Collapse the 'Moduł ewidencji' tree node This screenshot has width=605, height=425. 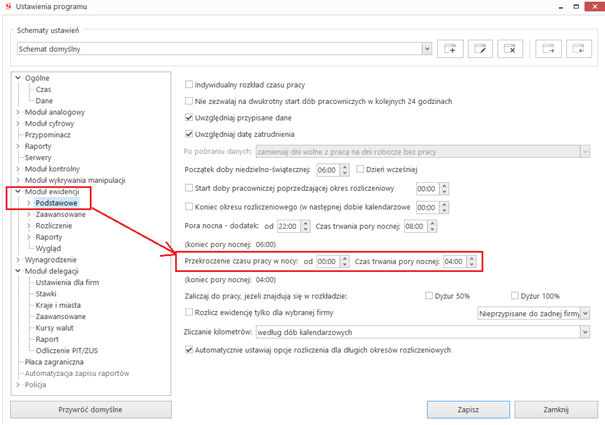(17, 191)
